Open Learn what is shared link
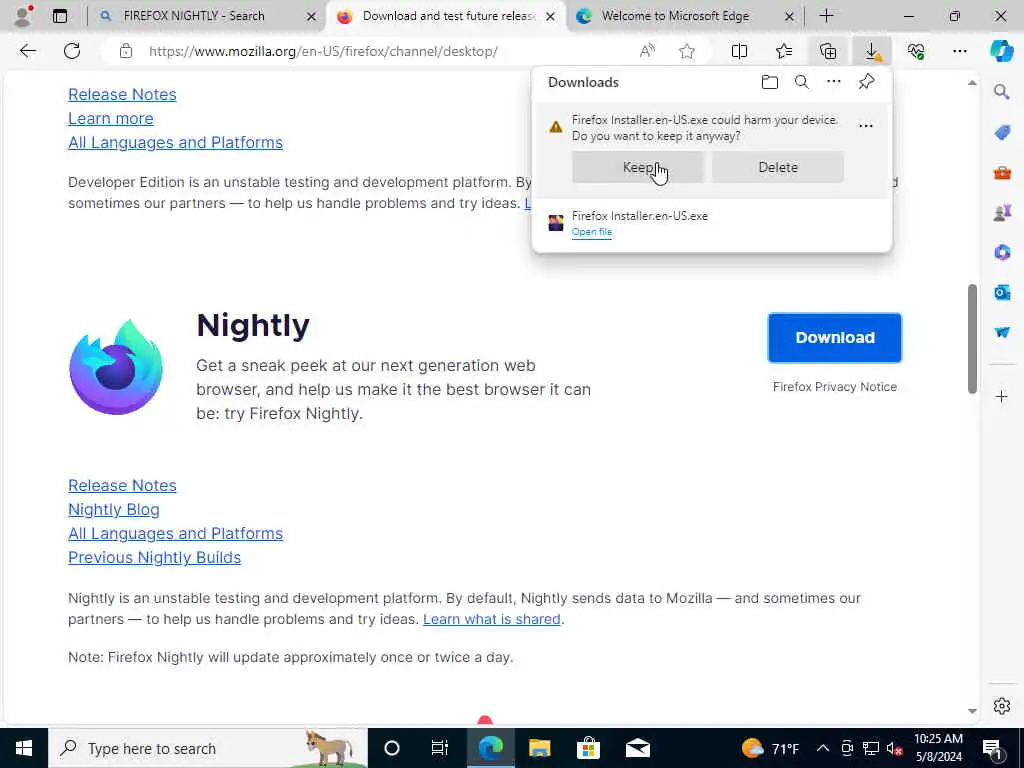 pos(492,619)
